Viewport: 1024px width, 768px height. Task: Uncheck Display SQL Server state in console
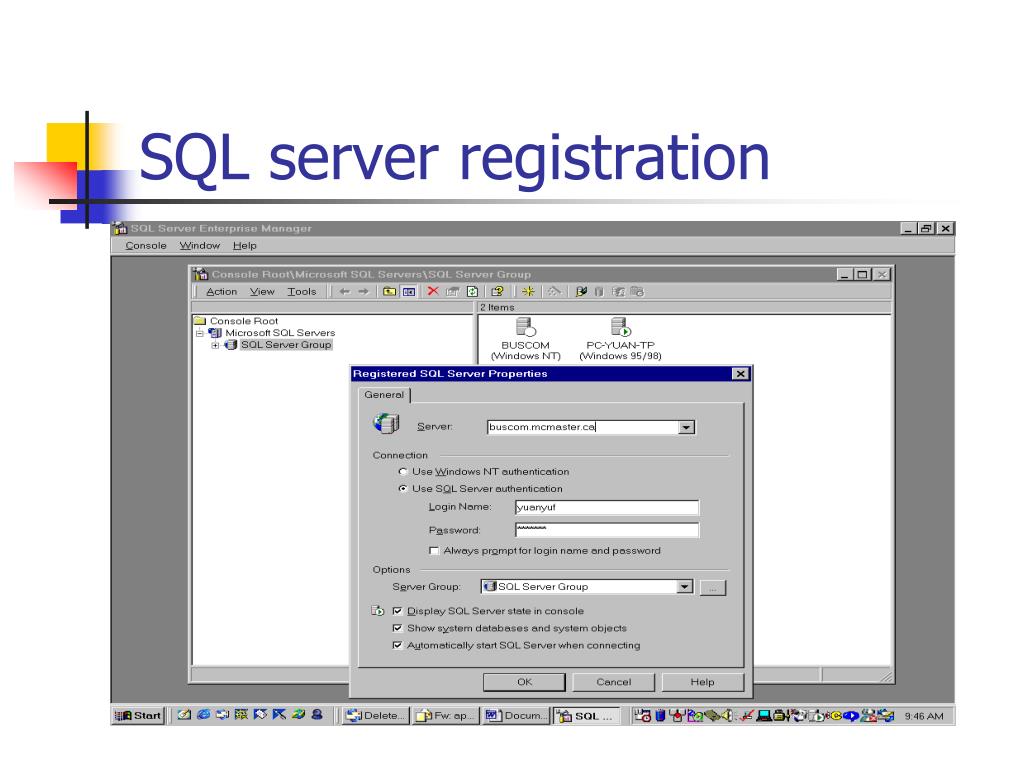[x=397, y=611]
